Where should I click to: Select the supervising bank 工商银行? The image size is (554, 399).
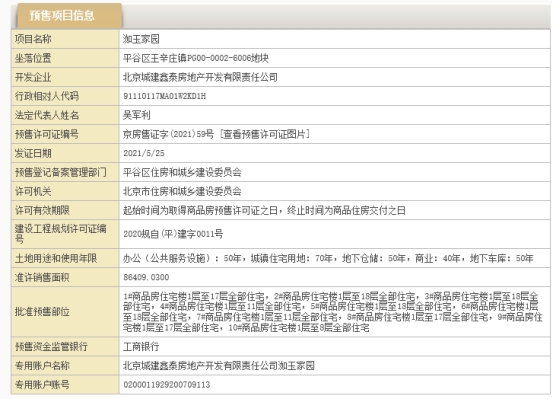(141, 347)
